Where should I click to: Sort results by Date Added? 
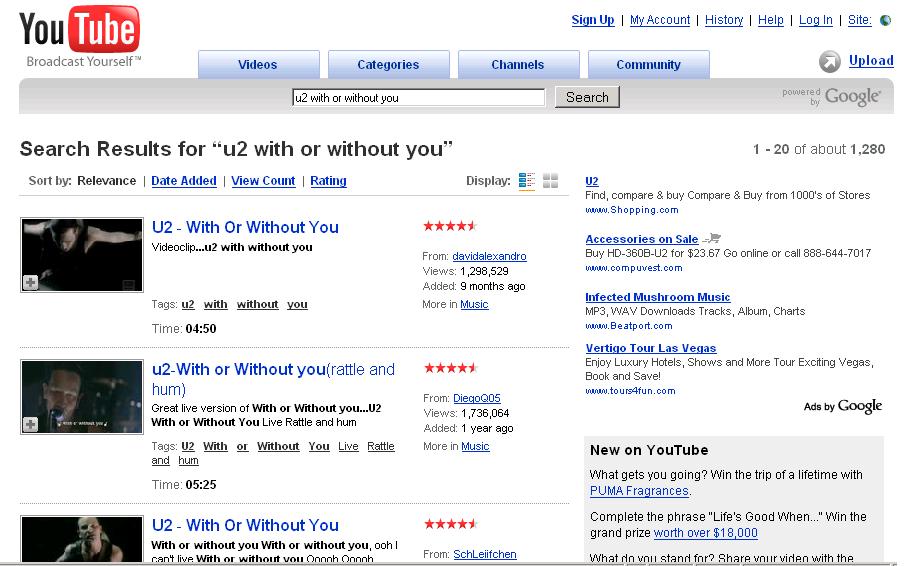(184, 181)
